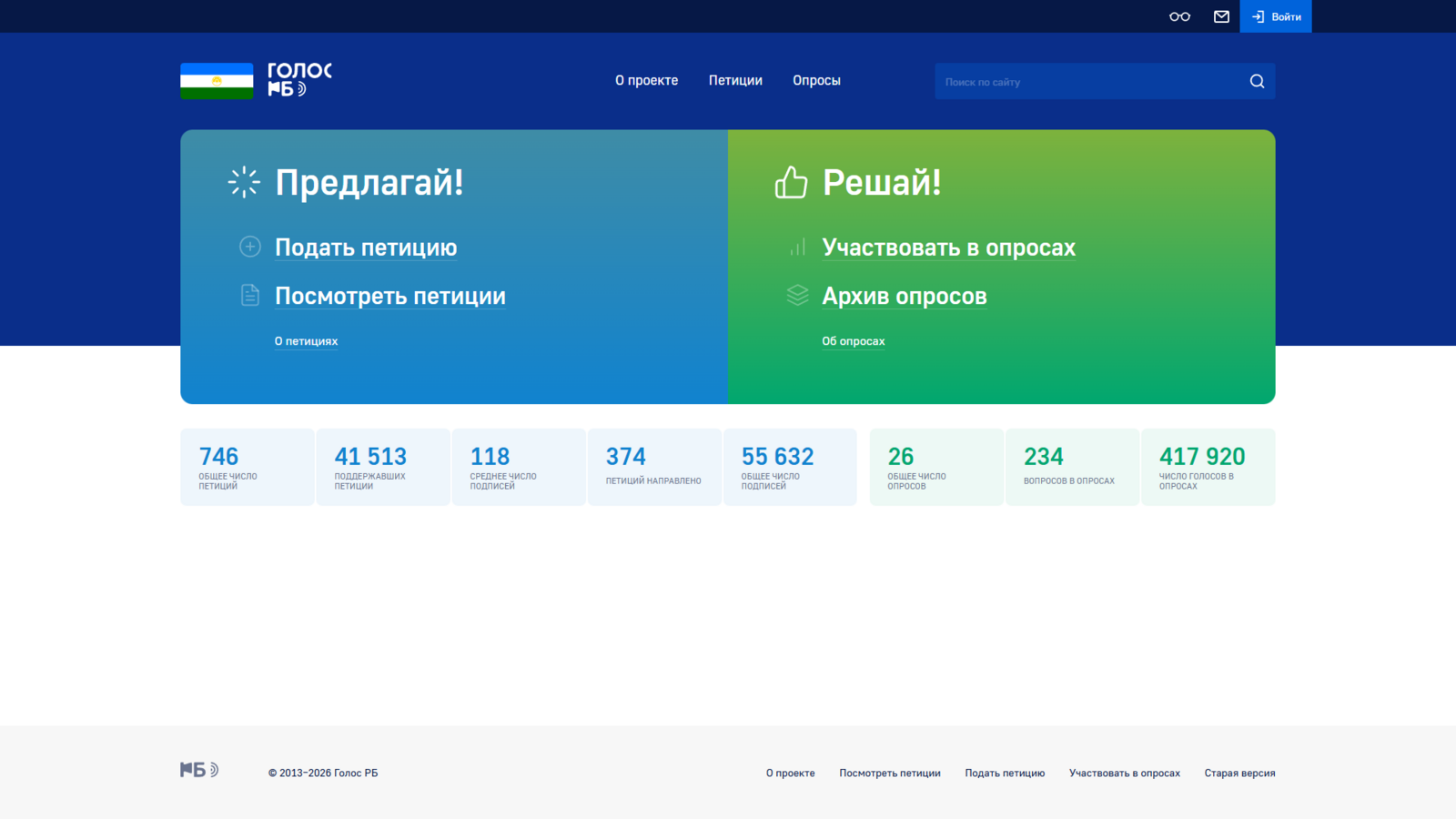Click the magnifier icon to search
Screen dimensions: 1456x819
1257,81
